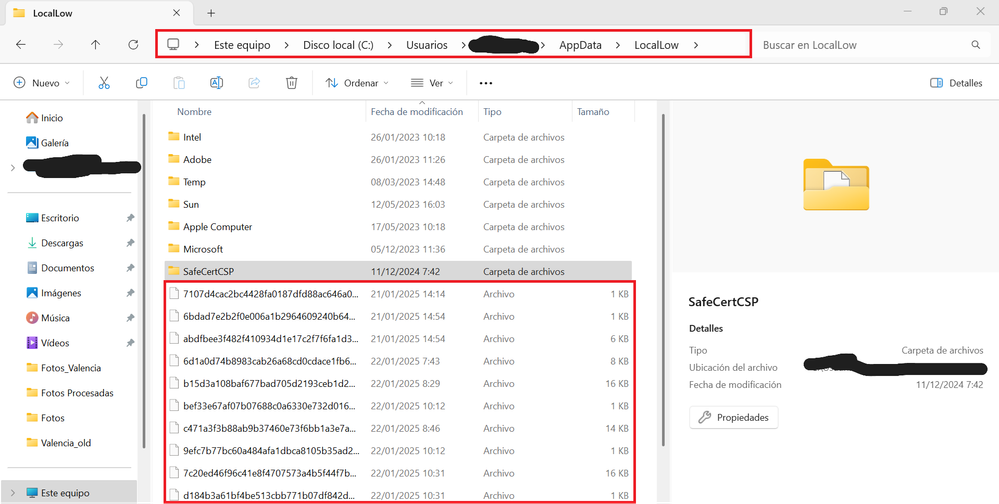Click the Propiedades button
The height and width of the screenshot is (504, 999).
[734, 417]
